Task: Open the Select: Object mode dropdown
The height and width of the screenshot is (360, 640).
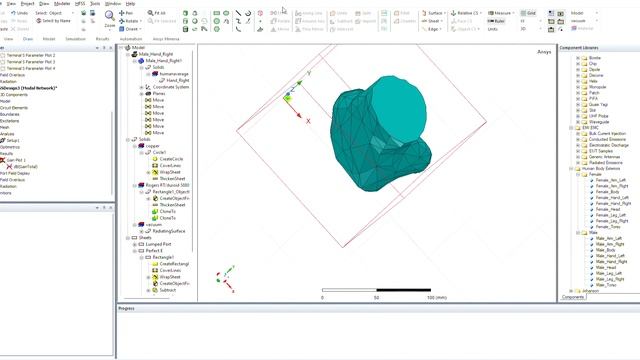Action: (x=54, y=13)
